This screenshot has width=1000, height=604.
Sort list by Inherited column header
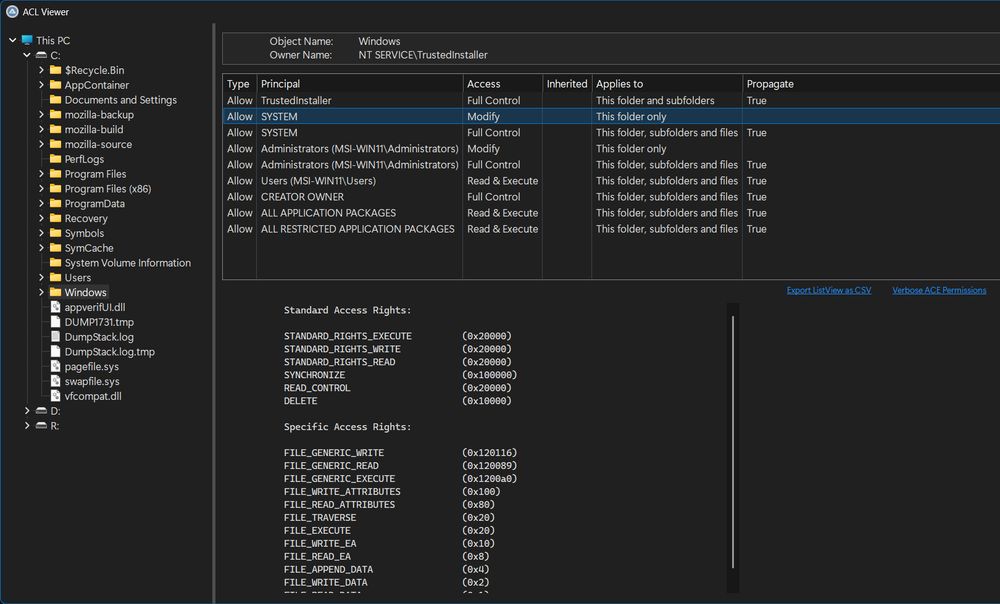pyautogui.click(x=567, y=84)
